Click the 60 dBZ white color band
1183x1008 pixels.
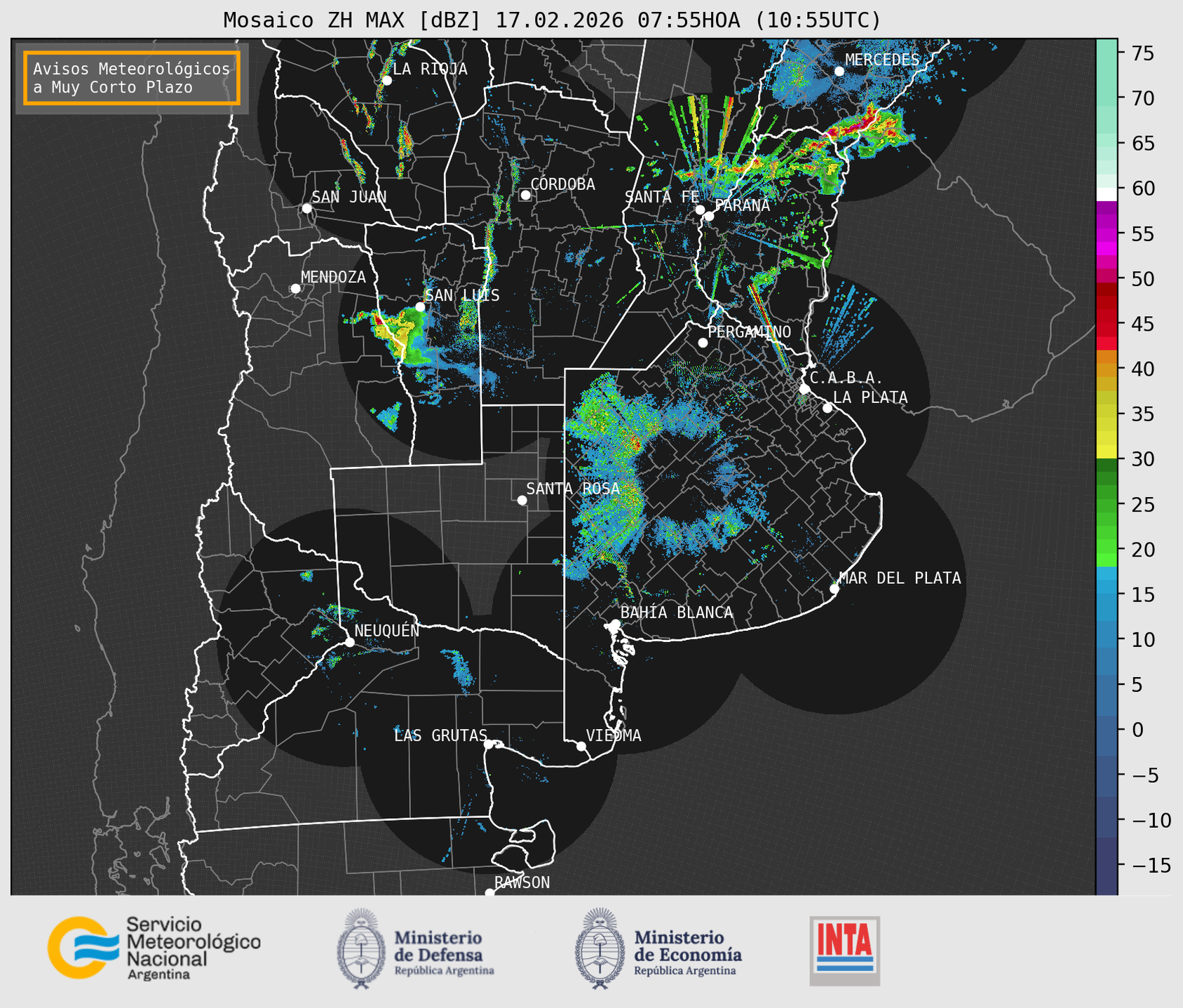click(x=1106, y=194)
